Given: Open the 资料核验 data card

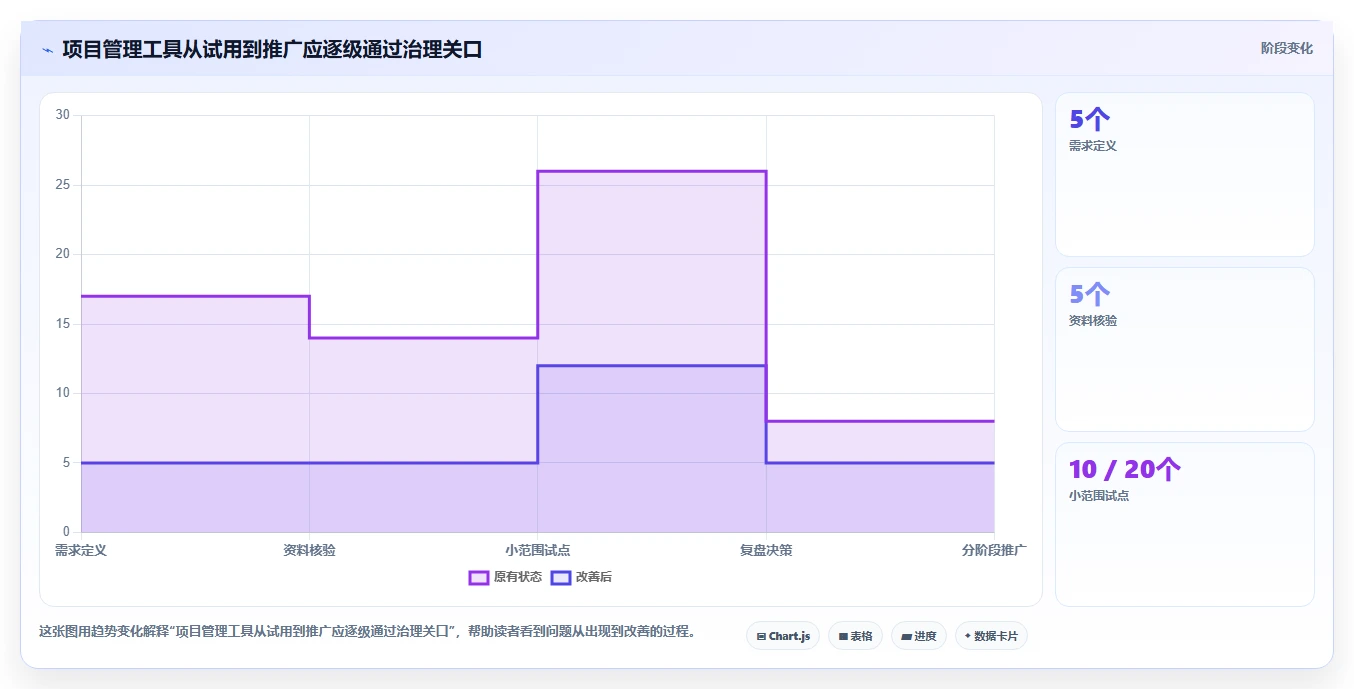Looking at the screenshot, I should click(x=1185, y=349).
